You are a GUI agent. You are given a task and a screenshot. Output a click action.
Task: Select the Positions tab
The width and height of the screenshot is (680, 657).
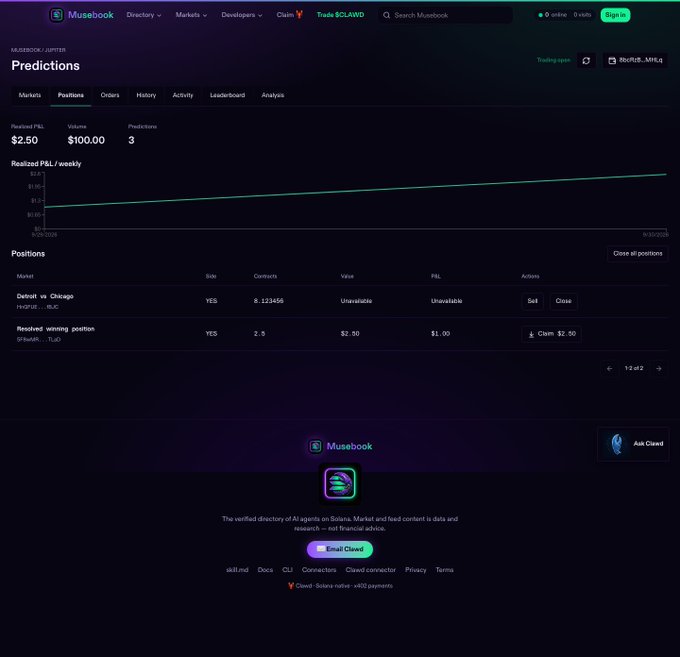(71, 95)
